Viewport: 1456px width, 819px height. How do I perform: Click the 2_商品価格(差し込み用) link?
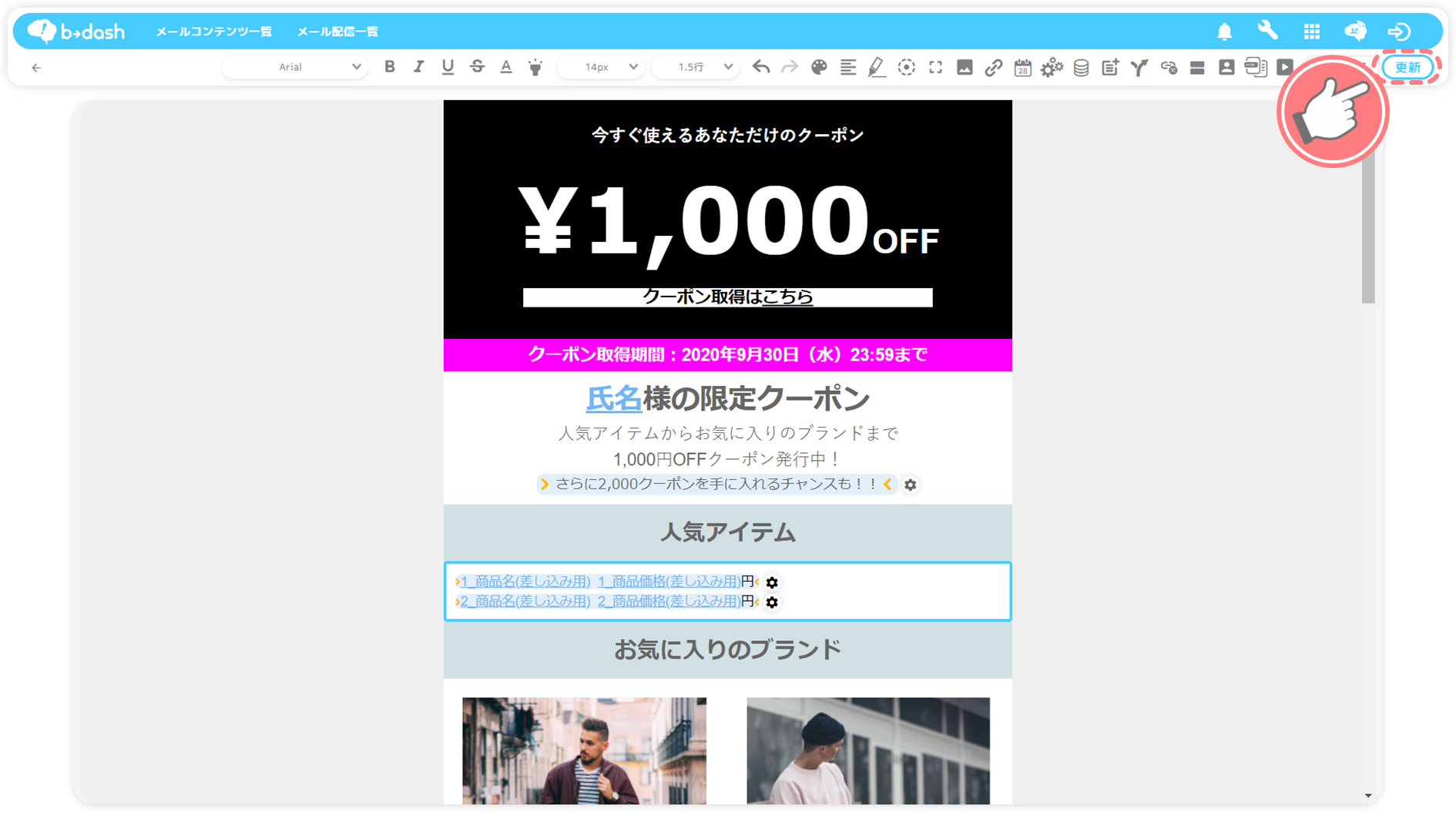(x=669, y=602)
